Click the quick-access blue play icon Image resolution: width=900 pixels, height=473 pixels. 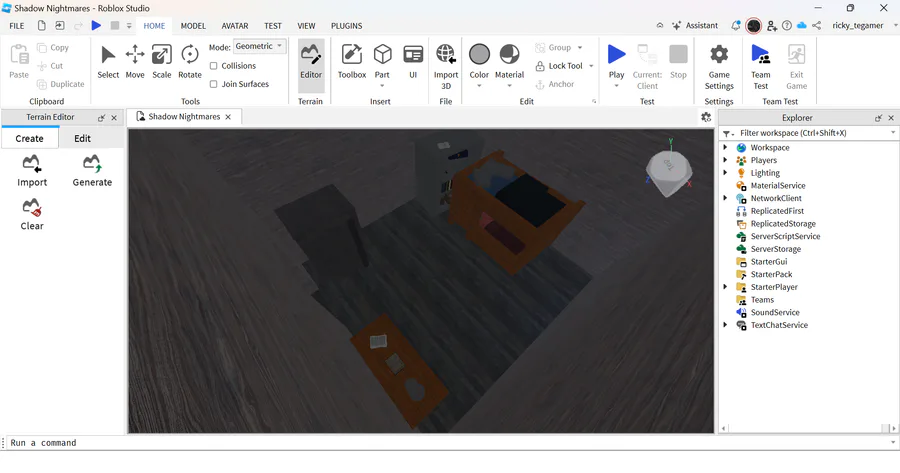coord(96,25)
